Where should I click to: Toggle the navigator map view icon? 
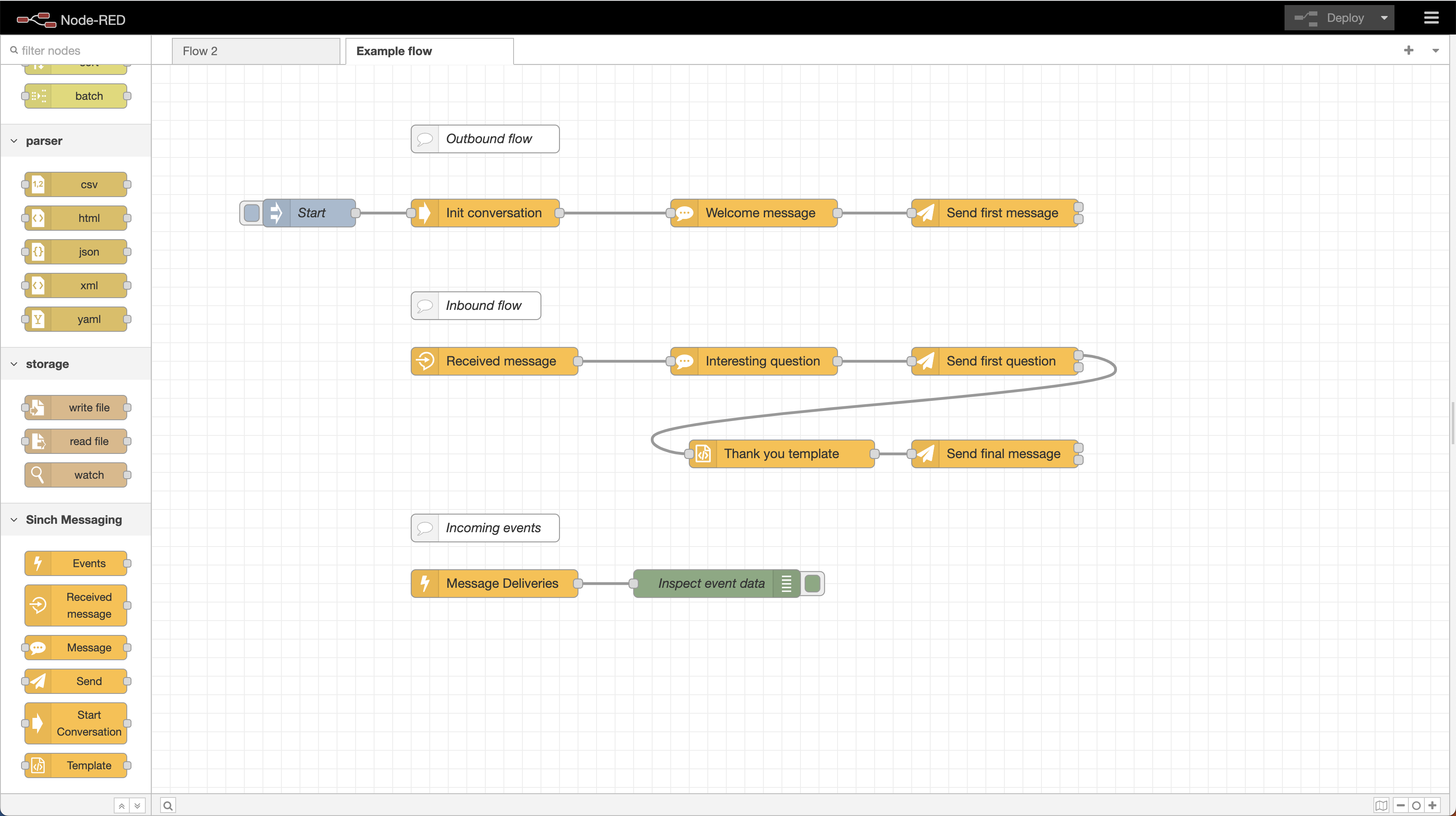pos(1381,805)
